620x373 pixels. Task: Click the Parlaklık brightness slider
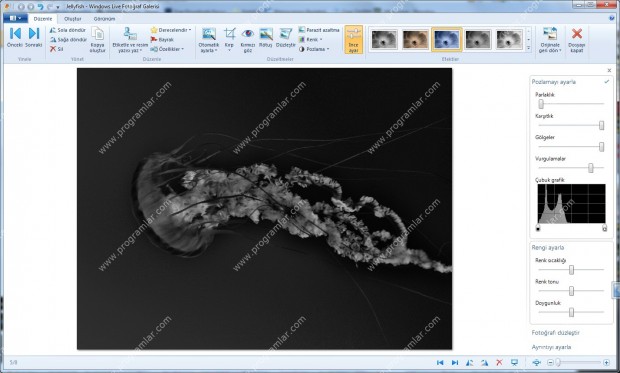[x=571, y=104]
